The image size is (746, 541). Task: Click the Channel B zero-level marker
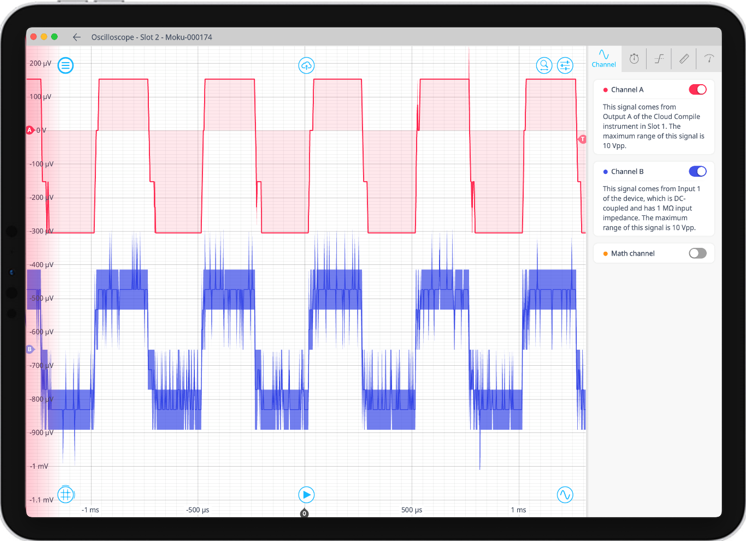click(x=29, y=349)
